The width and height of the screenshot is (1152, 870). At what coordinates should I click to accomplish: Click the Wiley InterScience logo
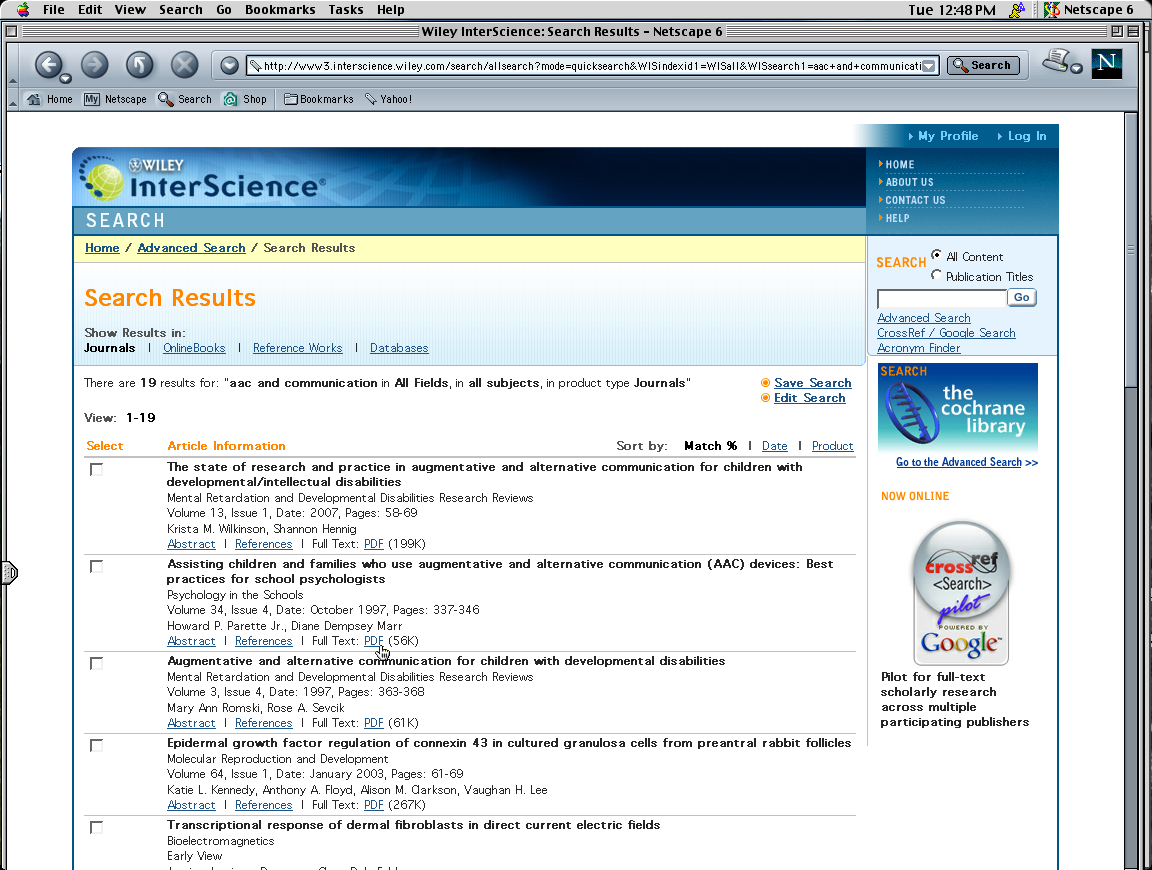click(x=202, y=178)
